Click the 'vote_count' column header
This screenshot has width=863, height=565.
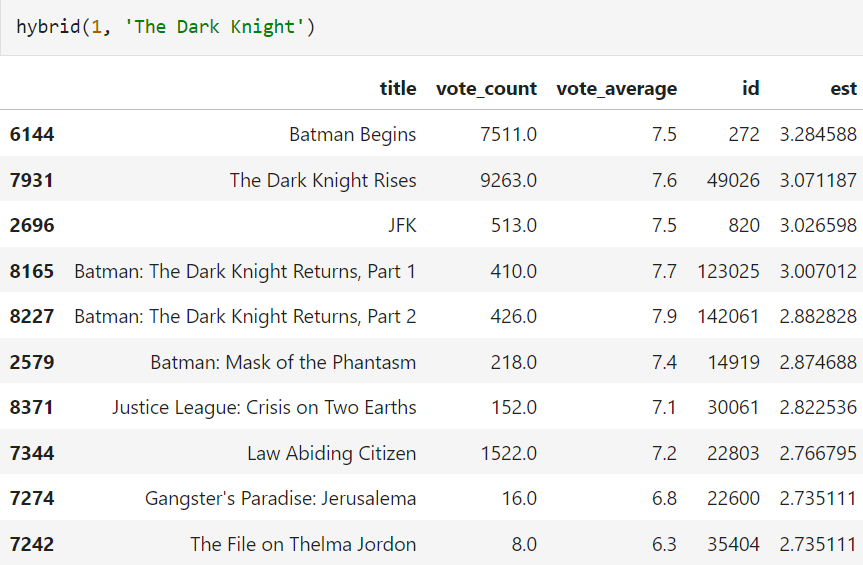(x=486, y=88)
